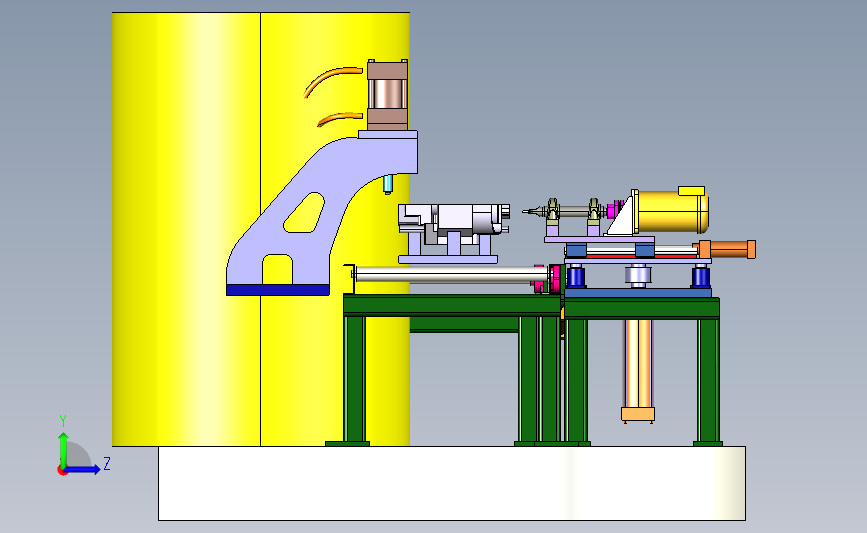Select the lavender plate under spindle bearings
This screenshot has width=867, height=533.
(x=599, y=239)
